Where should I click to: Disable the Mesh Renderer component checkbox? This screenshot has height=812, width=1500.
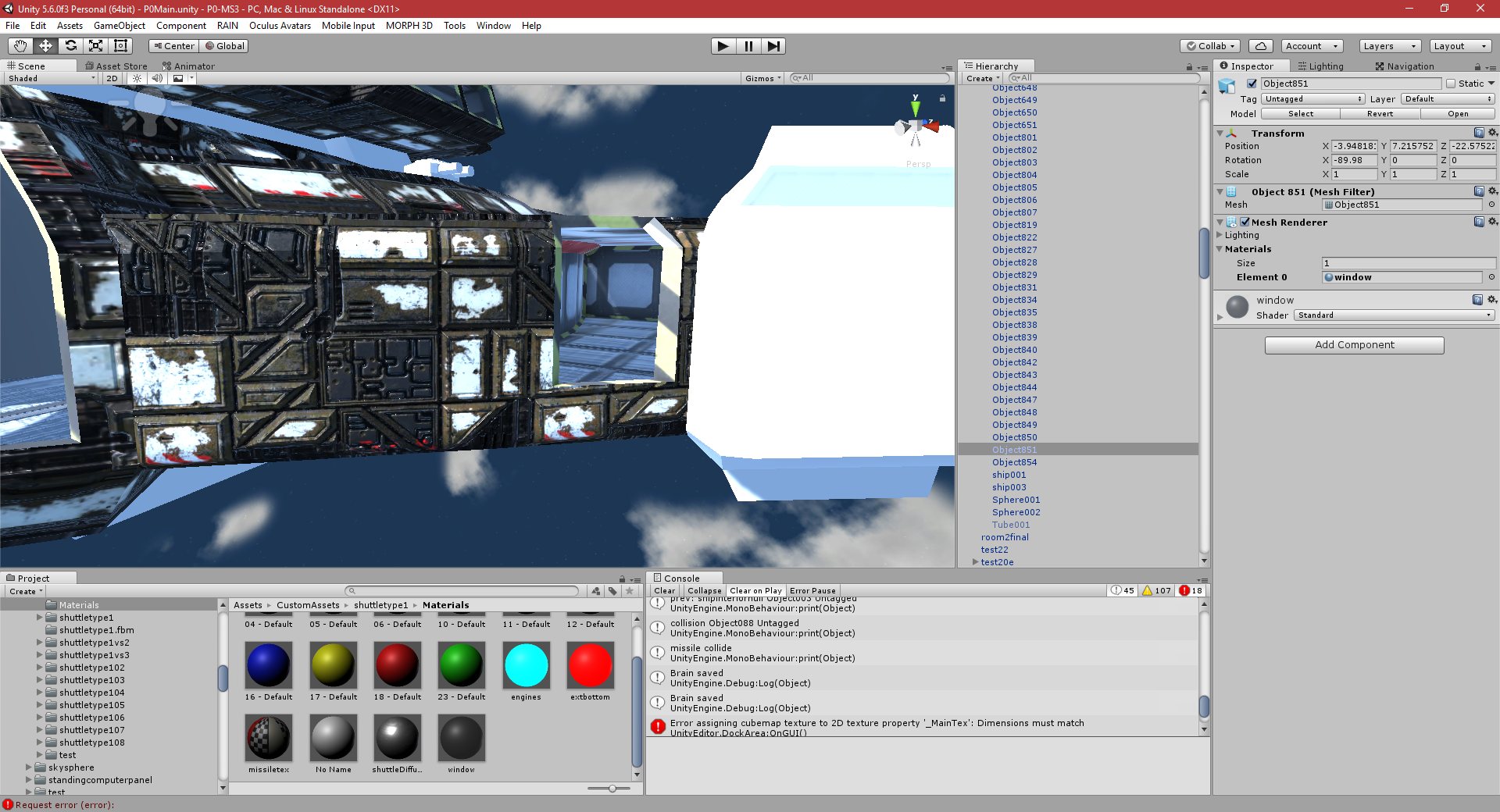[x=1245, y=222]
